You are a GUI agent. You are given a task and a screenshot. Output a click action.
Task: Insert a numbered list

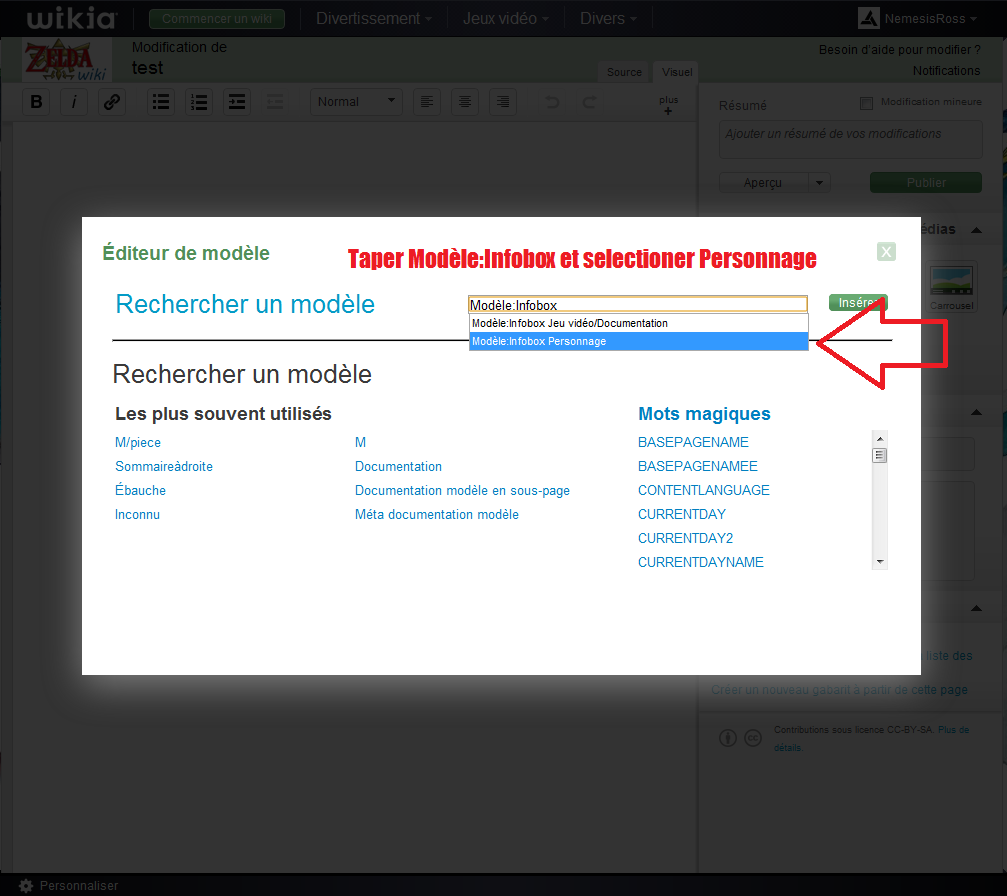[199, 102]
